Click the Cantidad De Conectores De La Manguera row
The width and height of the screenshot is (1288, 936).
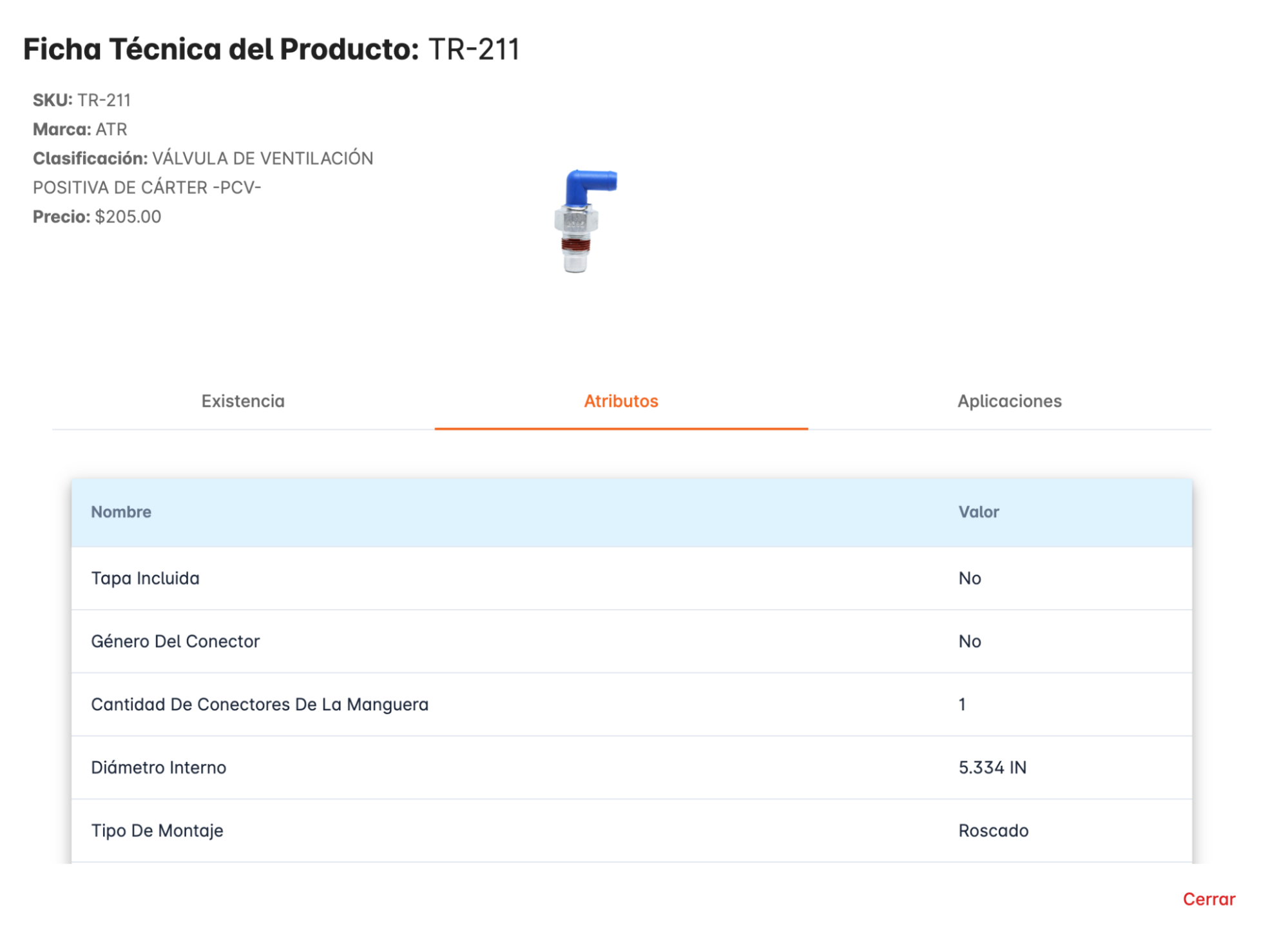pos(631,705)
